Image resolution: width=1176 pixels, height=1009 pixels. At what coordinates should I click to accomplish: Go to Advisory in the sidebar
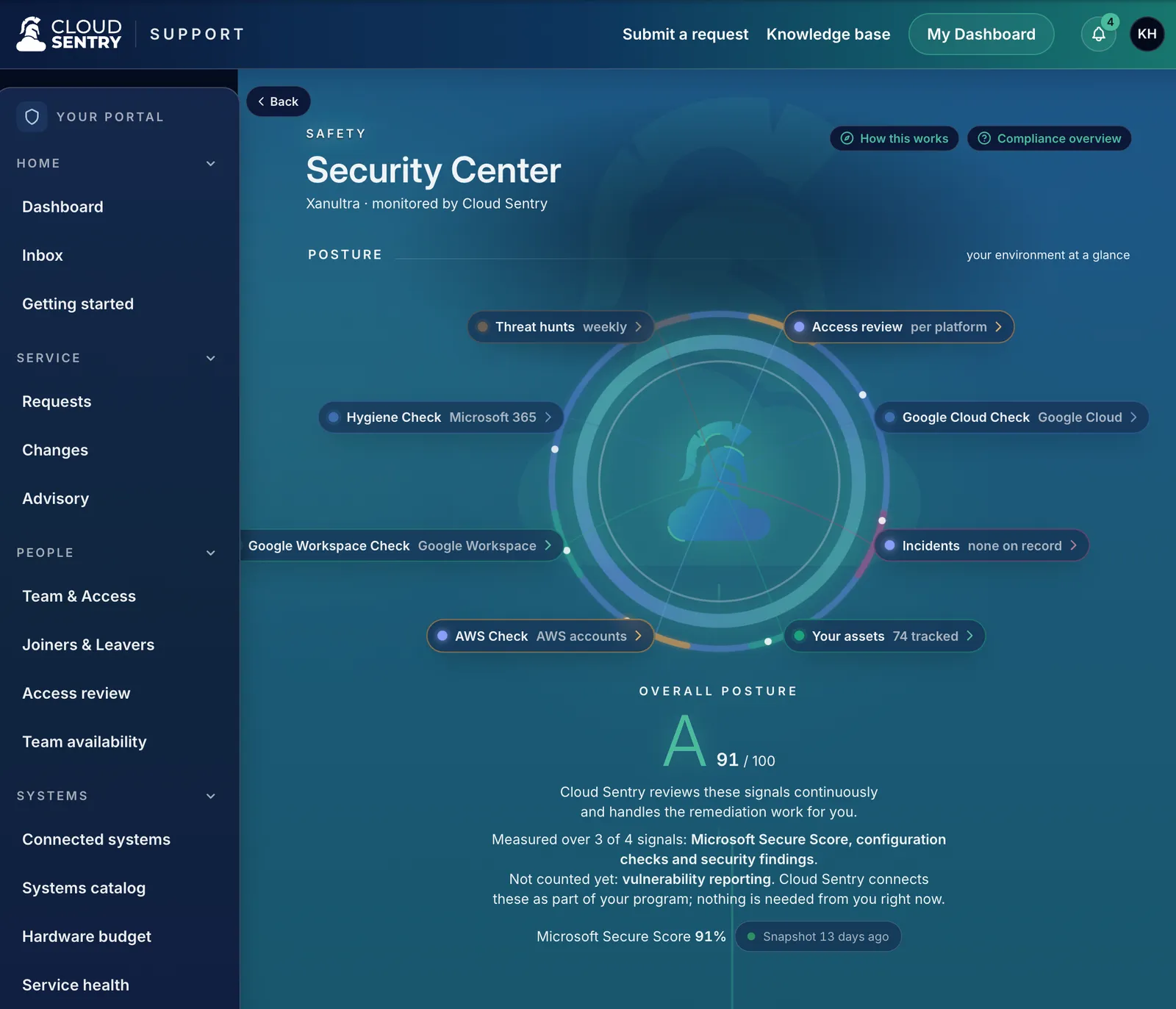pyautogui.click(x=56, y=498)
